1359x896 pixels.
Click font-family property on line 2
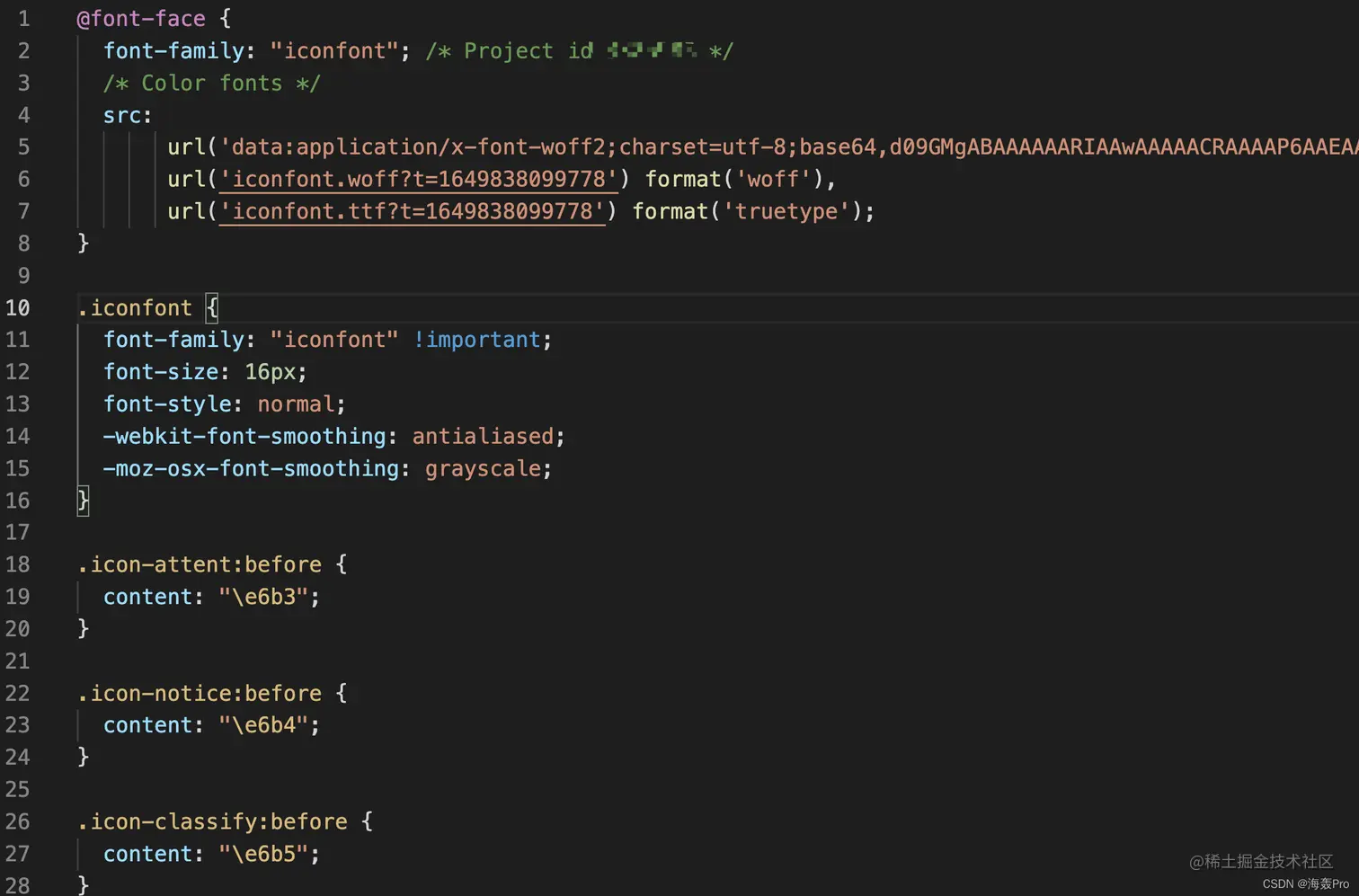(x=173, y=51)
